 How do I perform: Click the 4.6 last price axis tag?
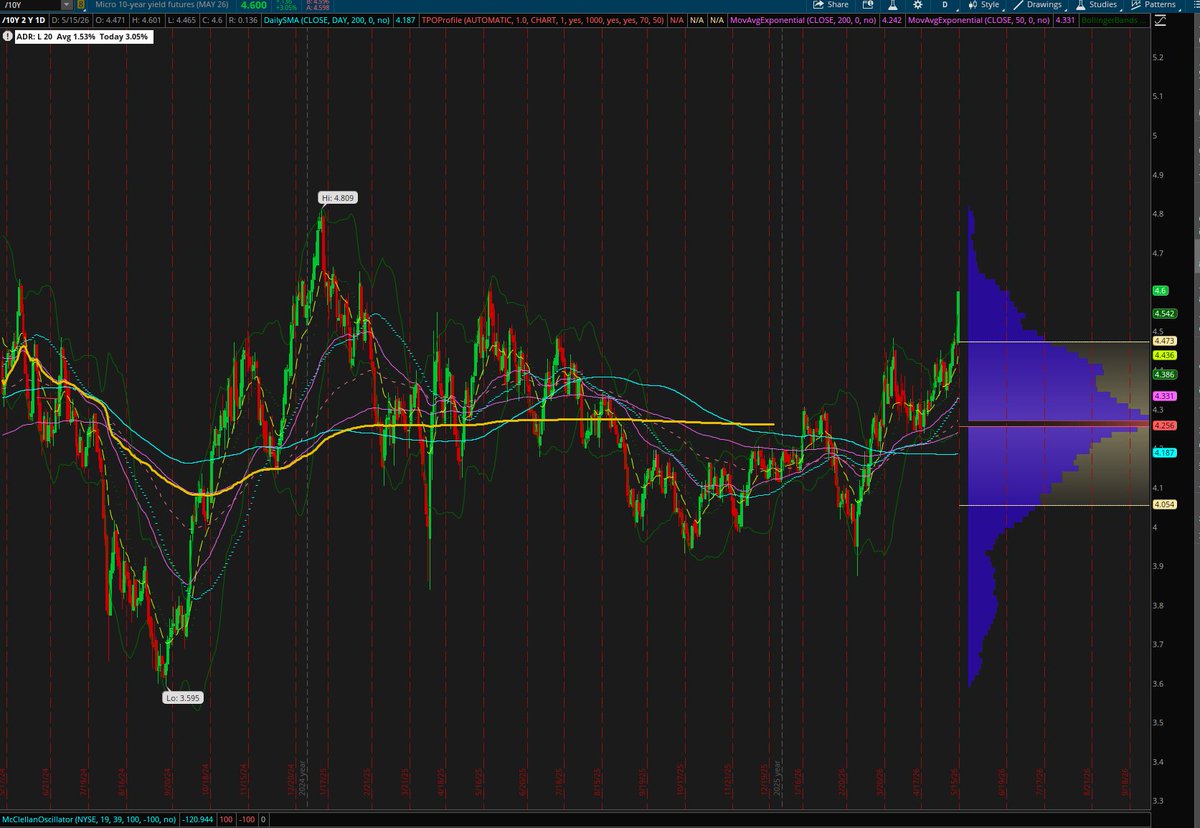pos(1161,290)
